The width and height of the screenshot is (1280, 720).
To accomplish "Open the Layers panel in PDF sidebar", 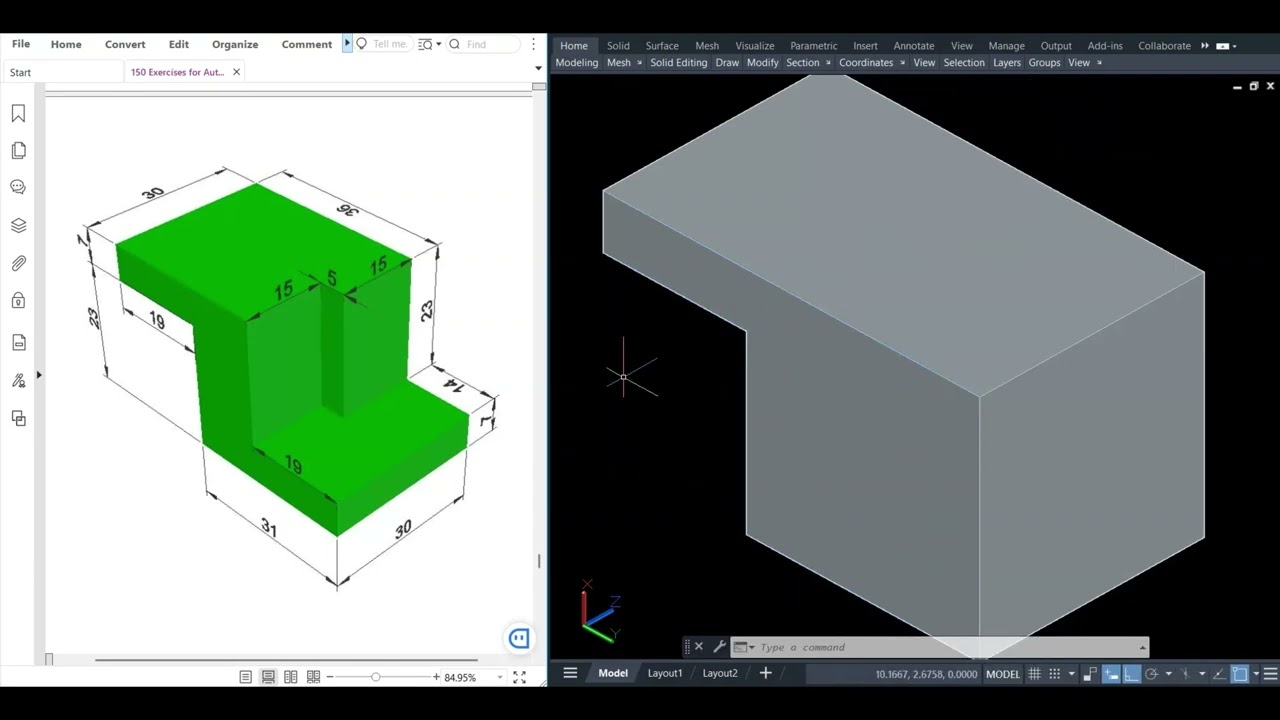I will click(18, 225).
